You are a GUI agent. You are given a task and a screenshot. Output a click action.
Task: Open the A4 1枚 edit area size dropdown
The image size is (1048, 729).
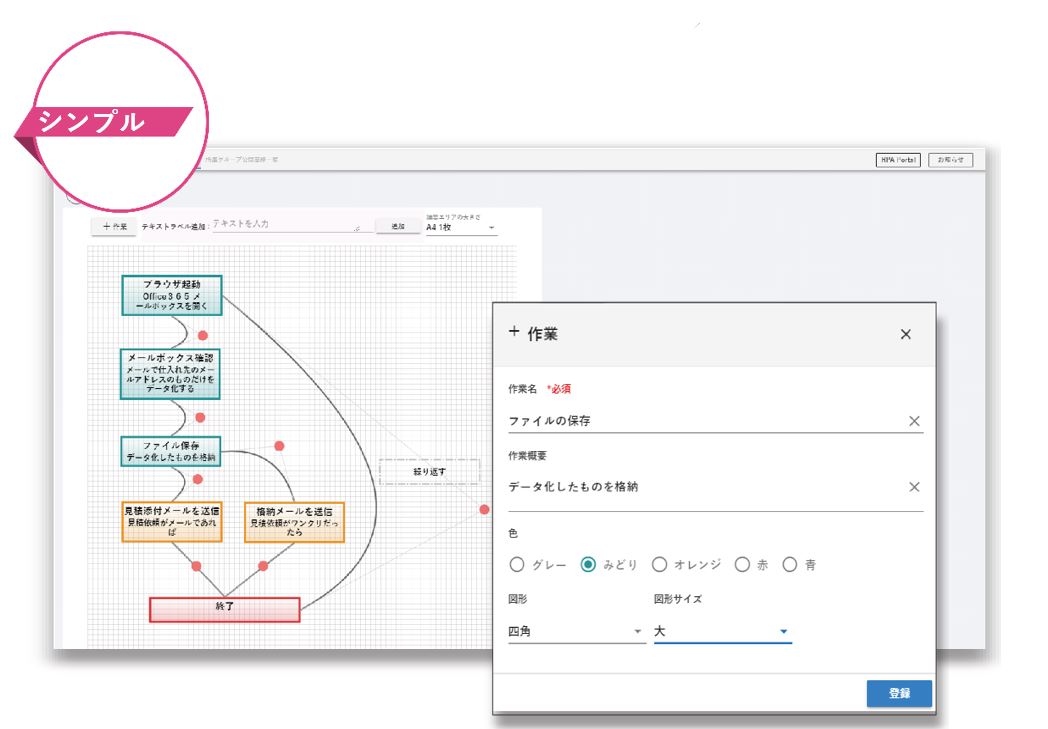click(461, 227)
